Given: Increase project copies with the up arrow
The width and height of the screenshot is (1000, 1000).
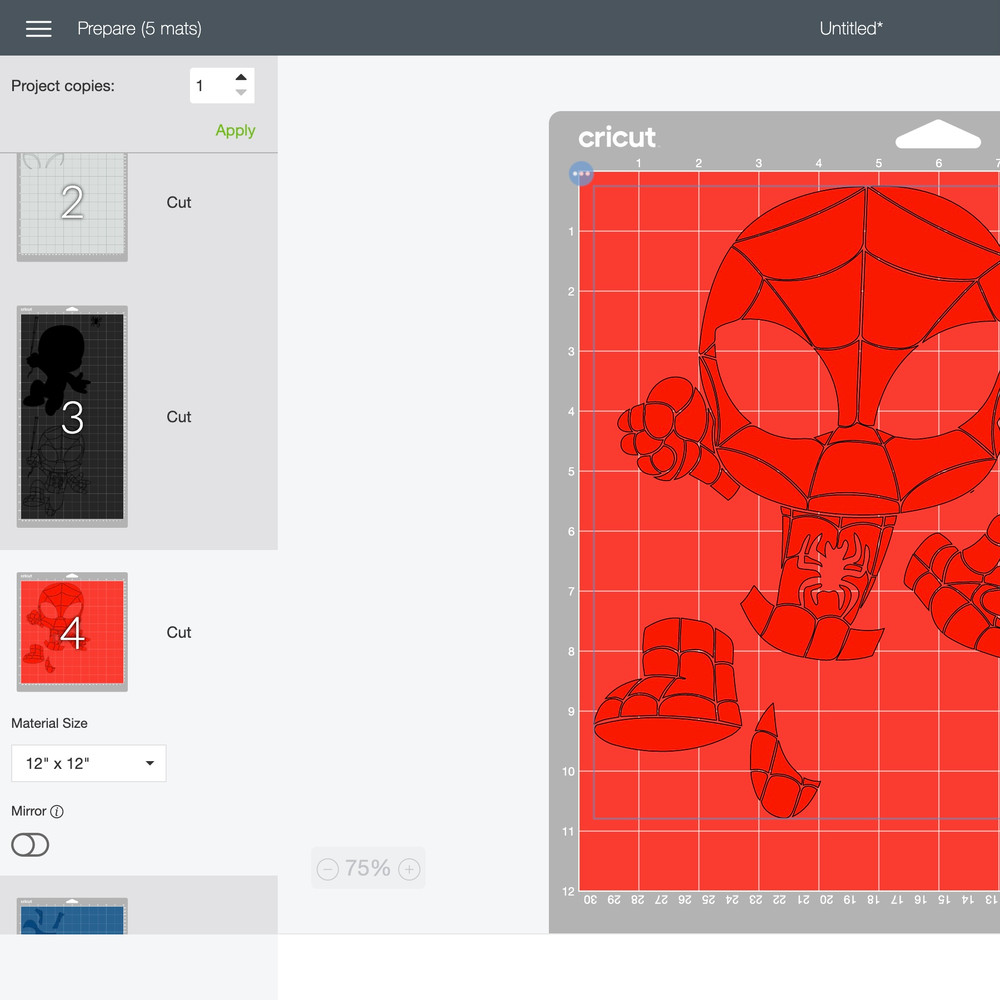Looking at the screenshot, I should click(x=241, y=77).
